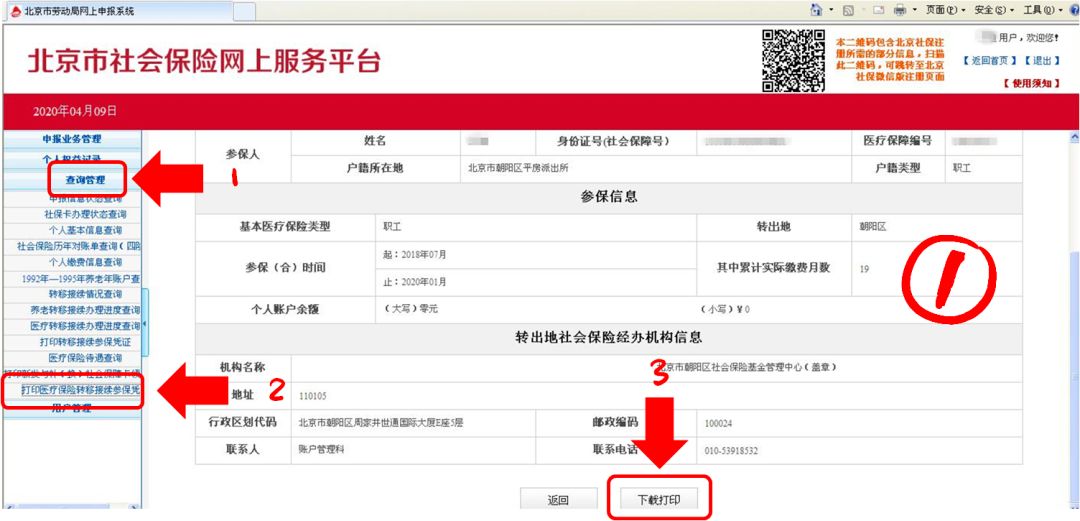Click the 下载打印 button
Viewport: 1080px width, 521px height.
tap(659, 500)
